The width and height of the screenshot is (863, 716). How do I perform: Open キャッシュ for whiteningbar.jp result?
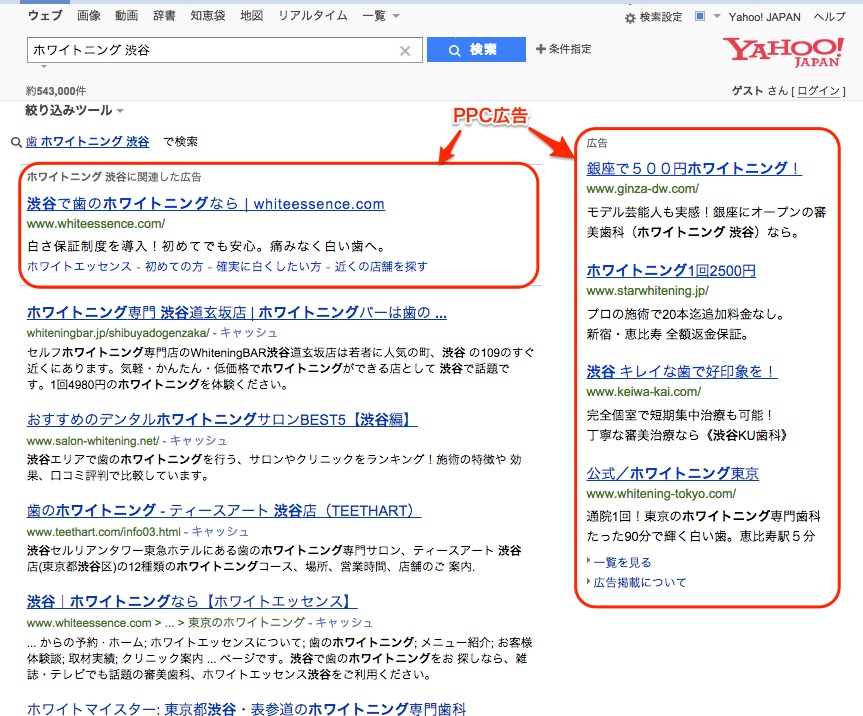click(249, 333)
